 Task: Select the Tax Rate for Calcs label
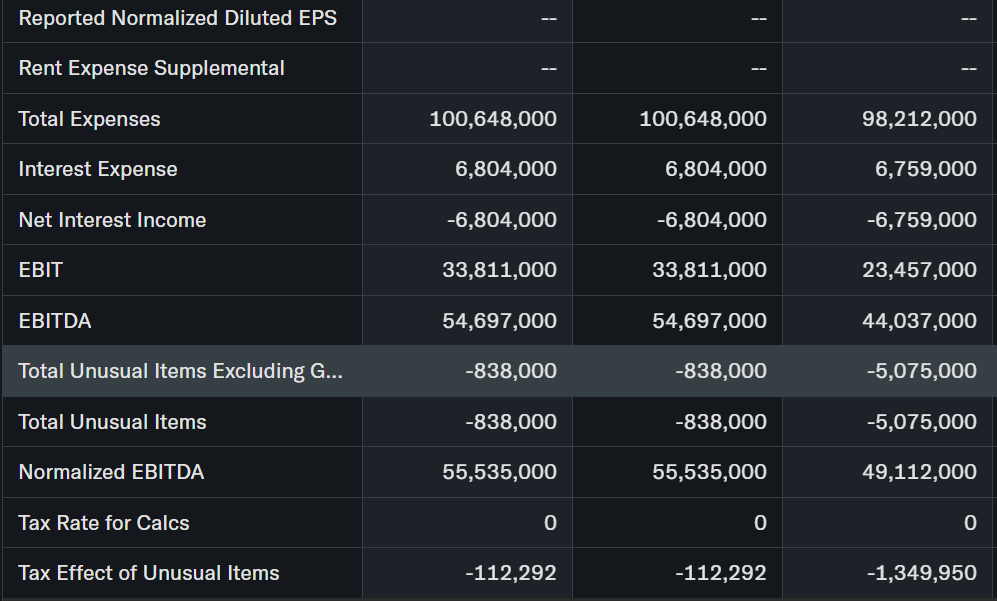click(104, 523)
